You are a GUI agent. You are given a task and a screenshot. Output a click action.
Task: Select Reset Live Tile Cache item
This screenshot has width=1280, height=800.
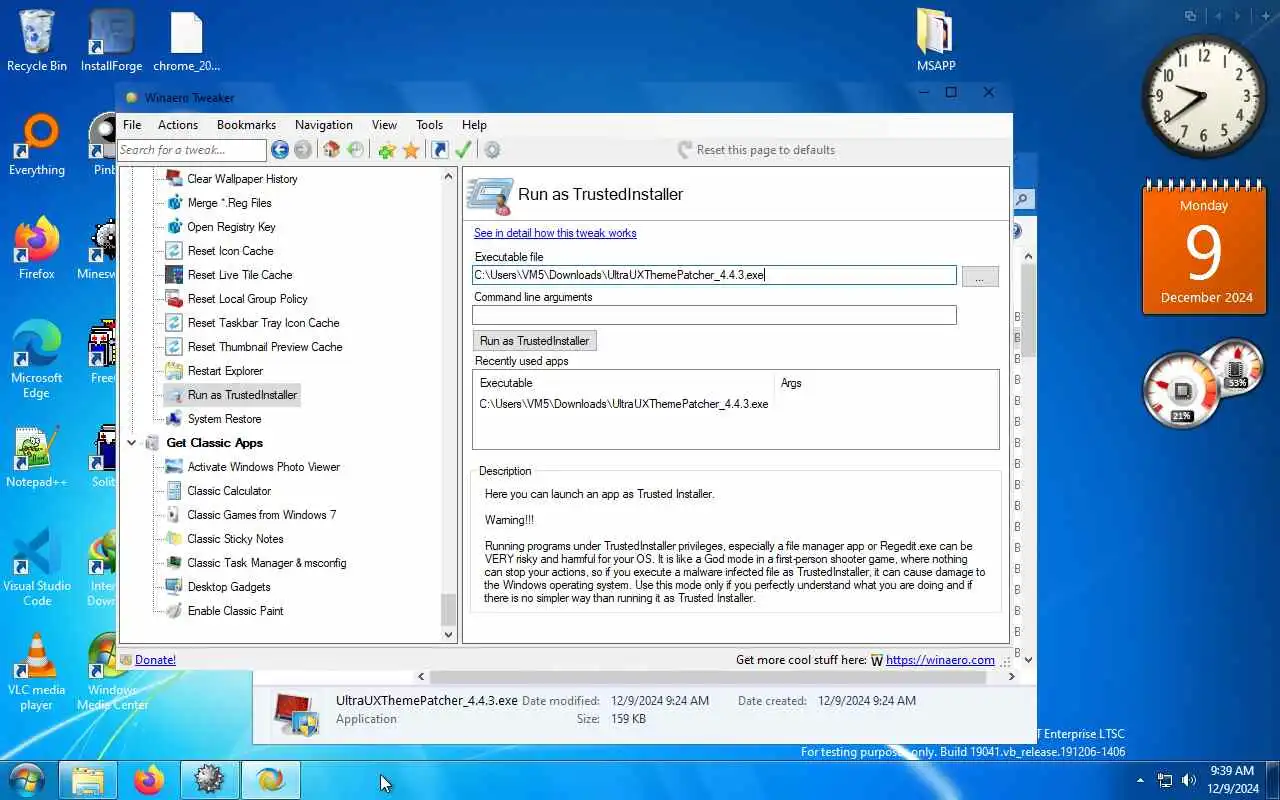(x=240, y=275)
